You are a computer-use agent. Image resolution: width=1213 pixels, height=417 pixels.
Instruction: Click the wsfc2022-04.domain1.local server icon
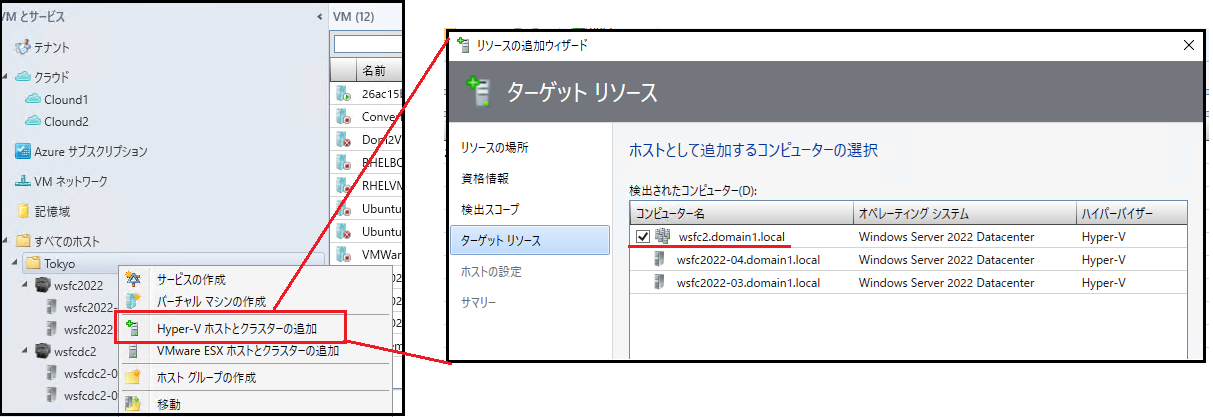click(x=661, y=260)
